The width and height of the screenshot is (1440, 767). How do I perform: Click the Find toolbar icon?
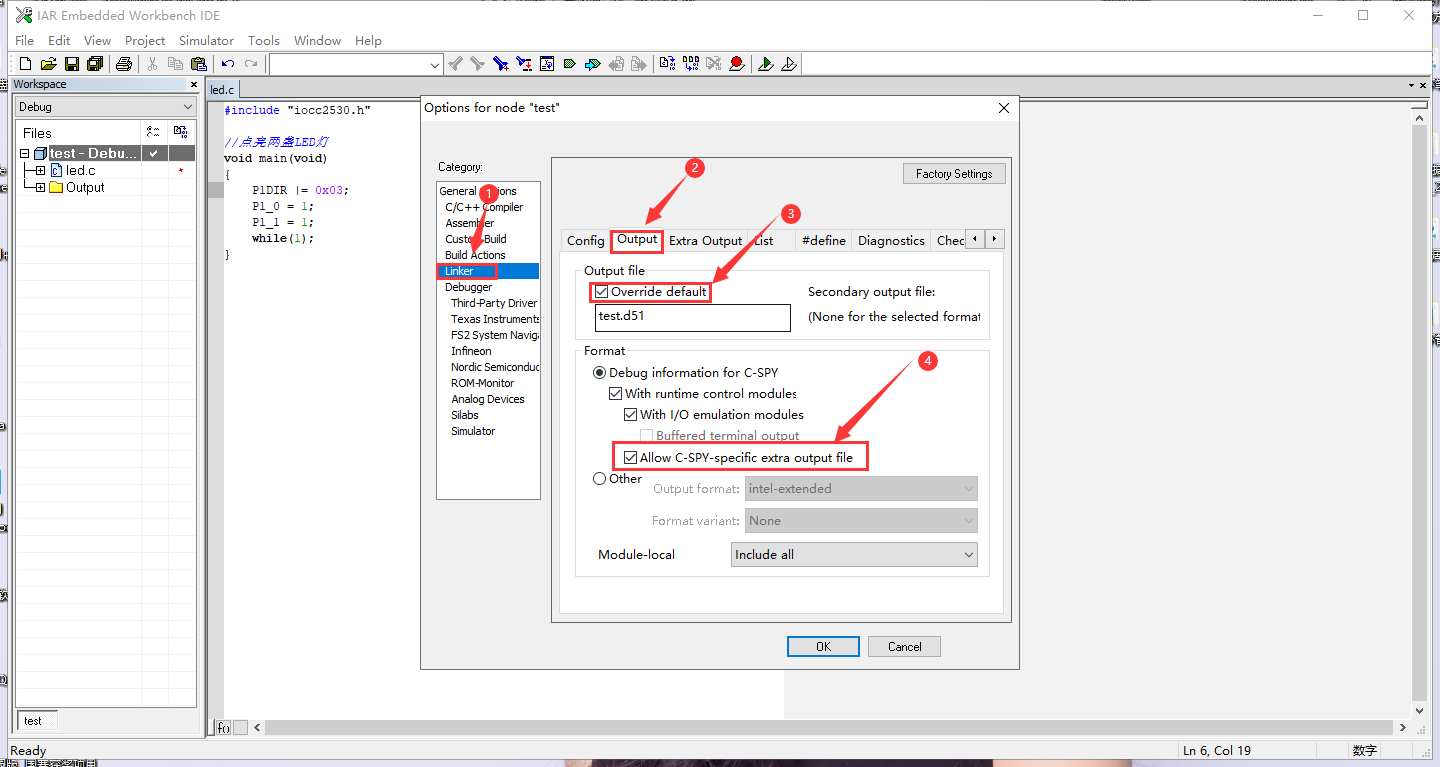(501, 64)
